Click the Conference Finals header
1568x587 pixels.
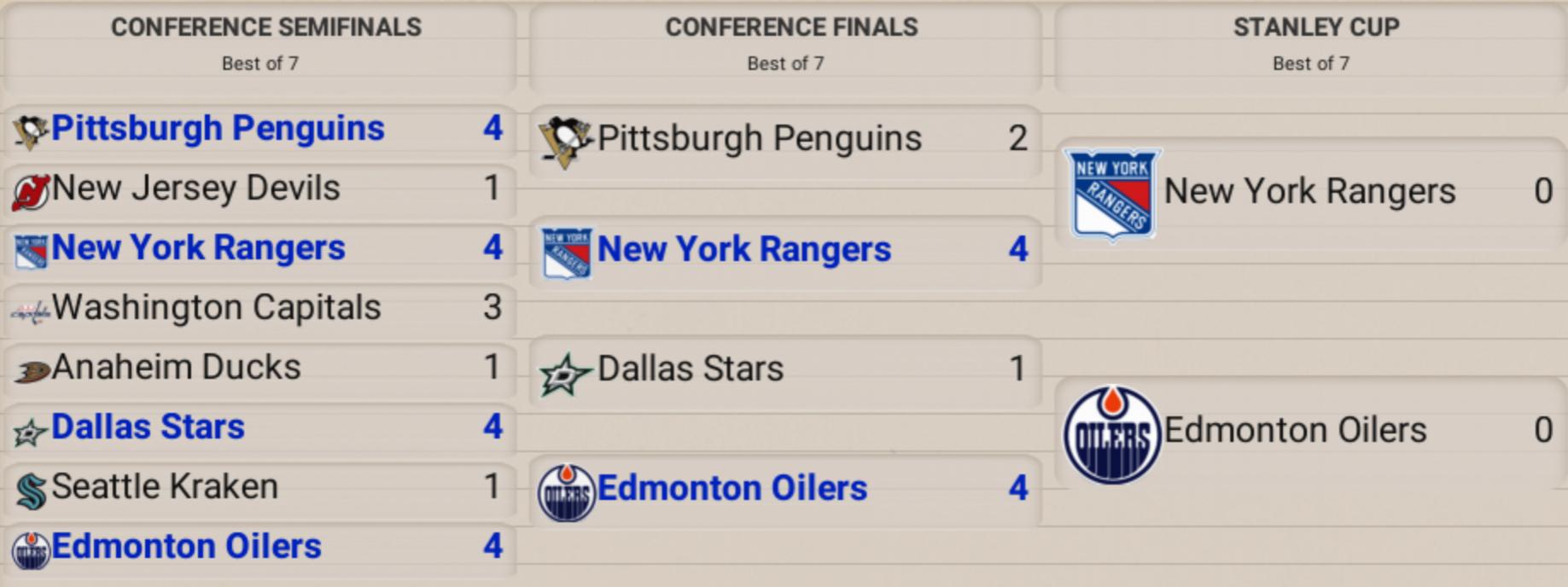click(791, 27)
